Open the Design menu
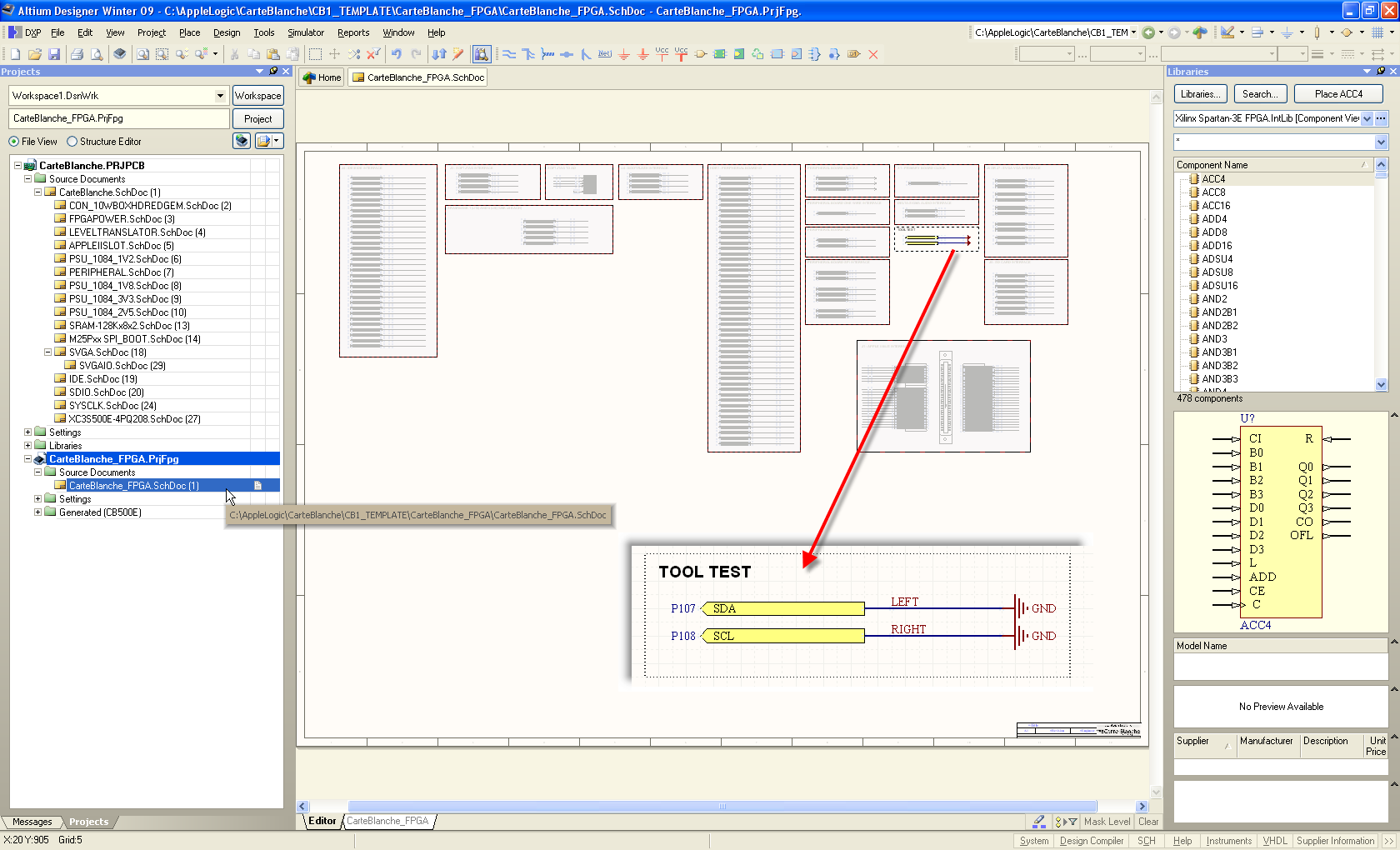 point(227,32)
